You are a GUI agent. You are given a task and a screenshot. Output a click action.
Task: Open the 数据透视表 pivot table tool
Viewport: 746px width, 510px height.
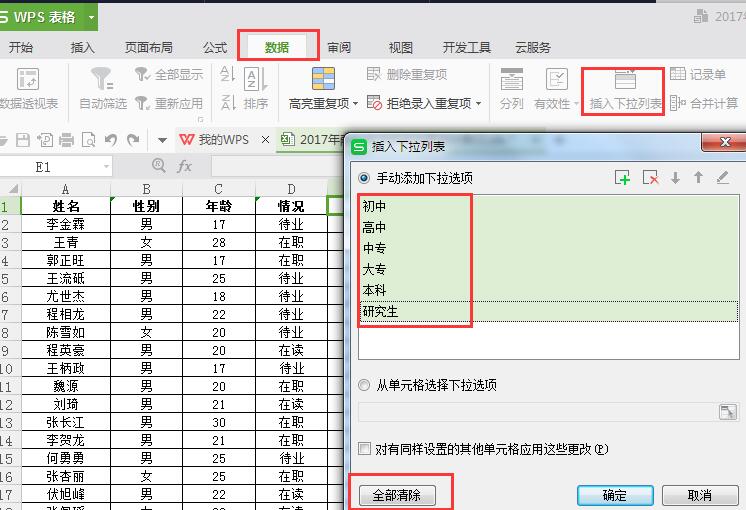click(28, 88)
